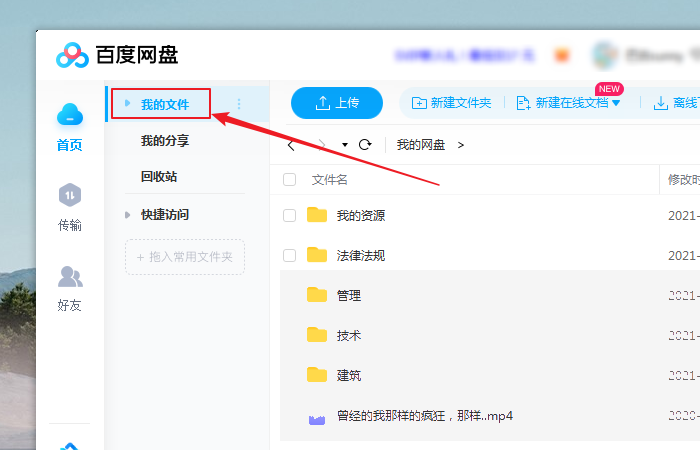Screen dimensions: 700x450
Task: Click the breadcrumb chevron after 我的网盘
Action: tap(461, 145)
